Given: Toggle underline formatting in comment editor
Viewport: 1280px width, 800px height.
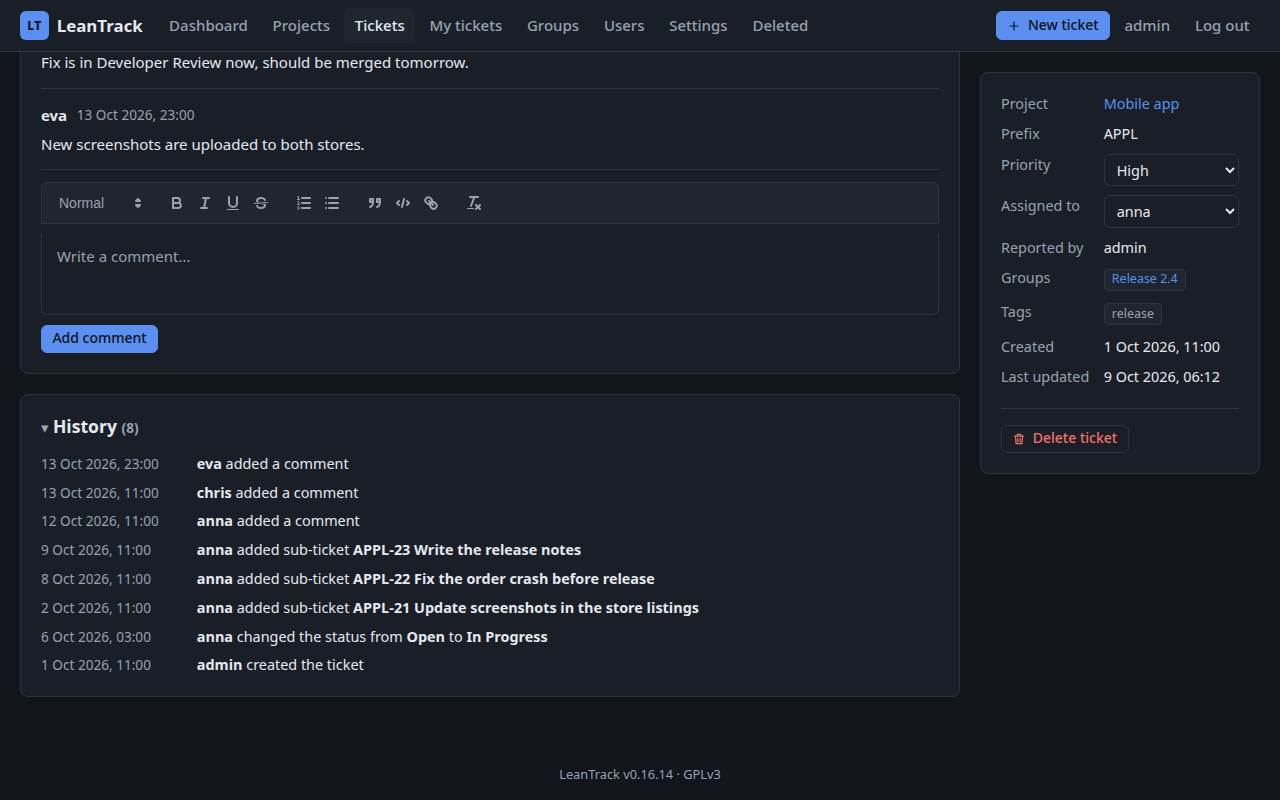Looking at the screenshot, I should (x=232, y=203).
